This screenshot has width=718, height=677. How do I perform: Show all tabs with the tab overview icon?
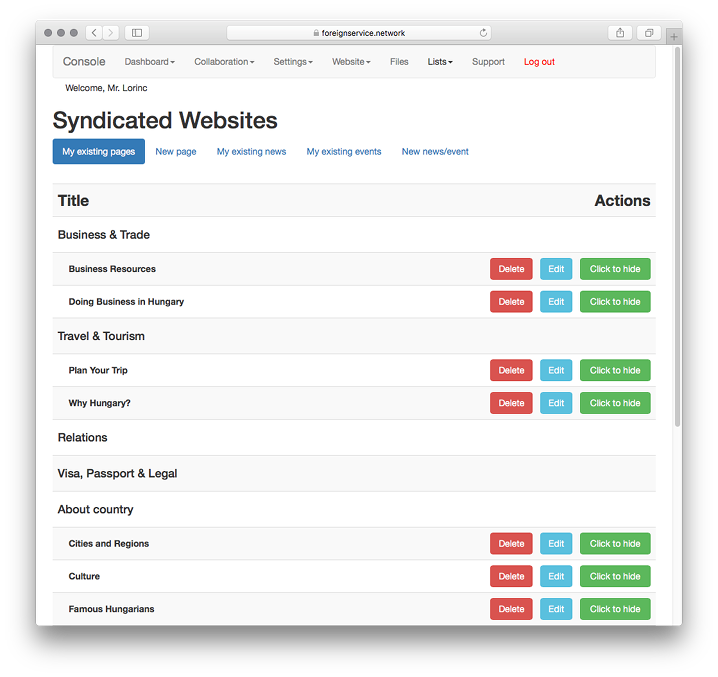pos(649,33)
